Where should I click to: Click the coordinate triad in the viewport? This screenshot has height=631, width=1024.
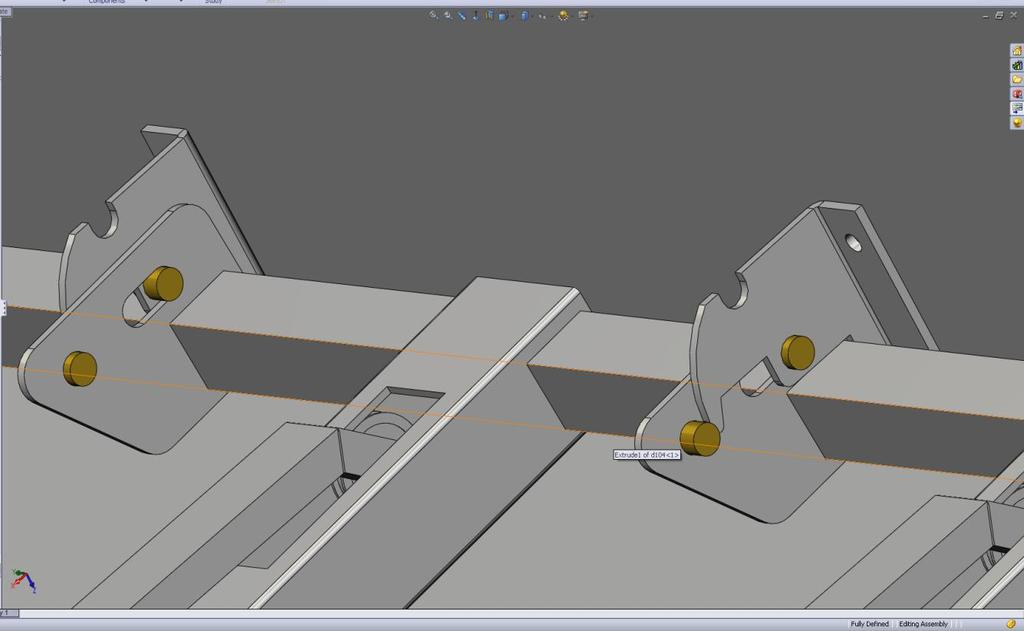point(24,580)
